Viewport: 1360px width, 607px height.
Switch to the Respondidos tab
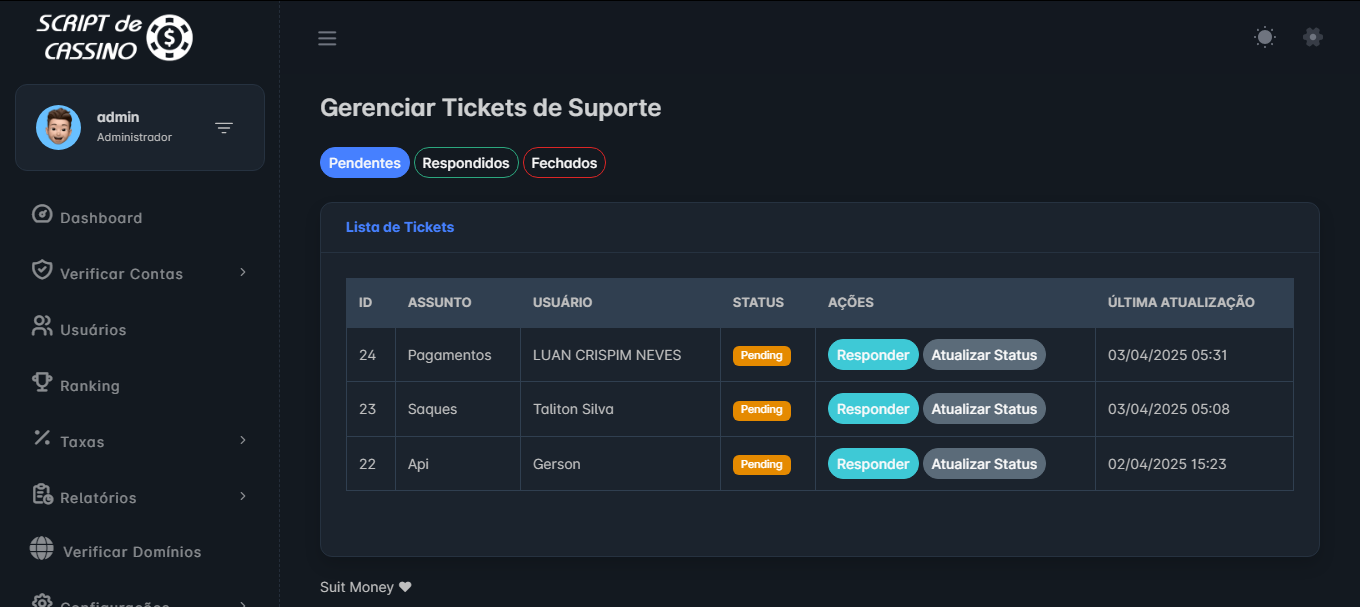466,163
